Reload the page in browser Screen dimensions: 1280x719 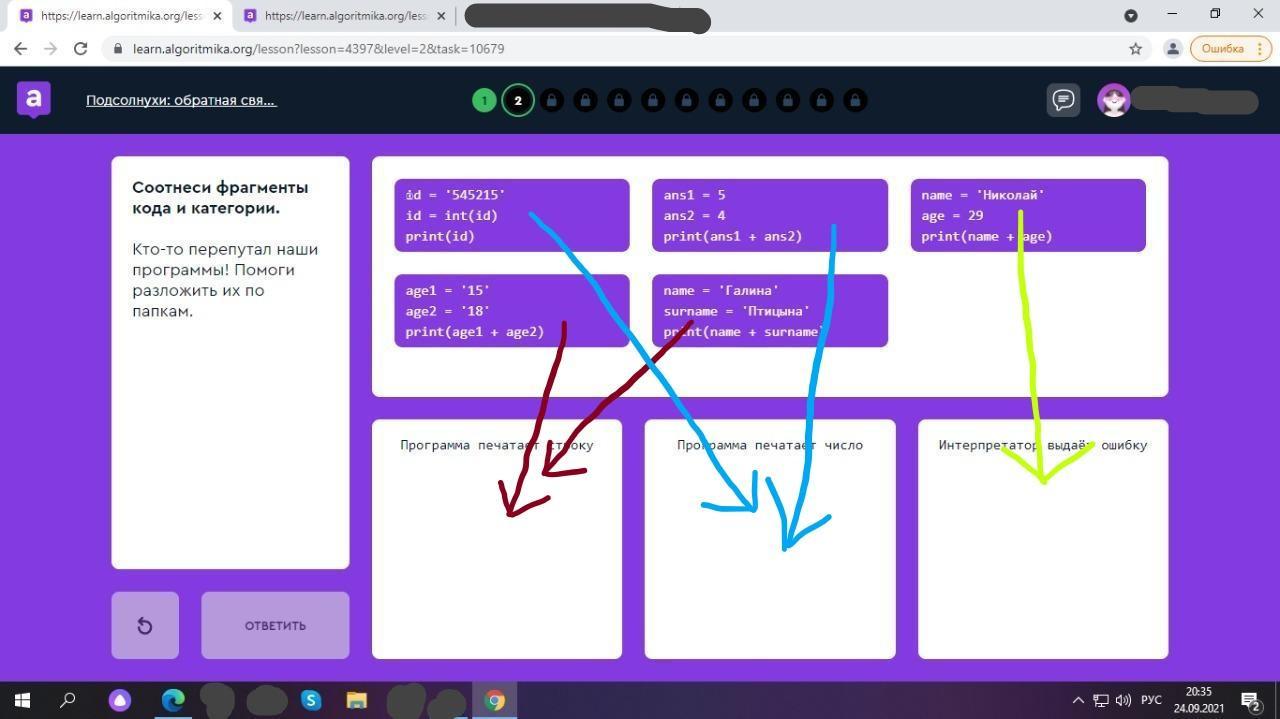81,49
